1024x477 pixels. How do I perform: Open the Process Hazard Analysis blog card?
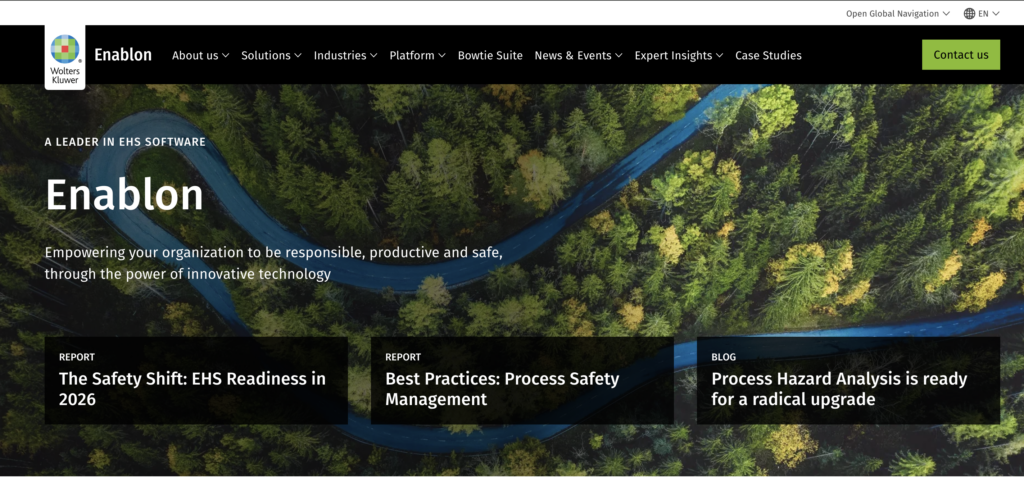(848, 381)
